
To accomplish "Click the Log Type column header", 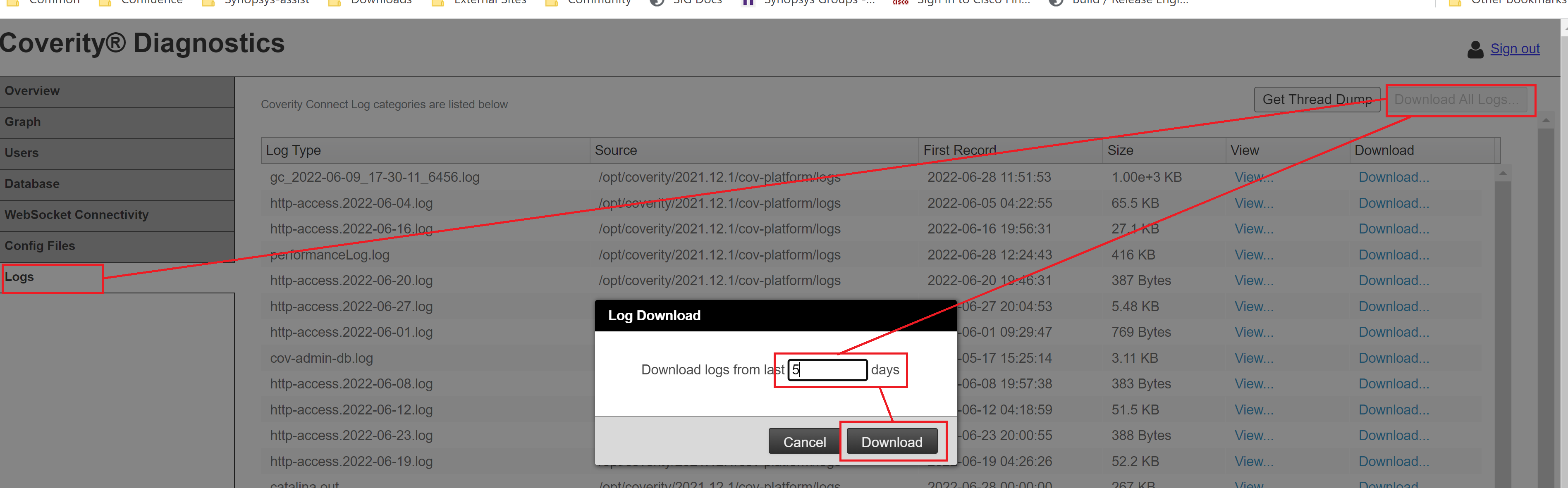I will pyautogui.click(x=294, y=150).
